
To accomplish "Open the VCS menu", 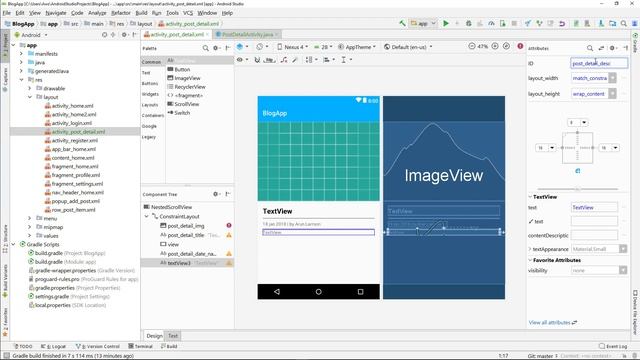I will coord(188,13).
